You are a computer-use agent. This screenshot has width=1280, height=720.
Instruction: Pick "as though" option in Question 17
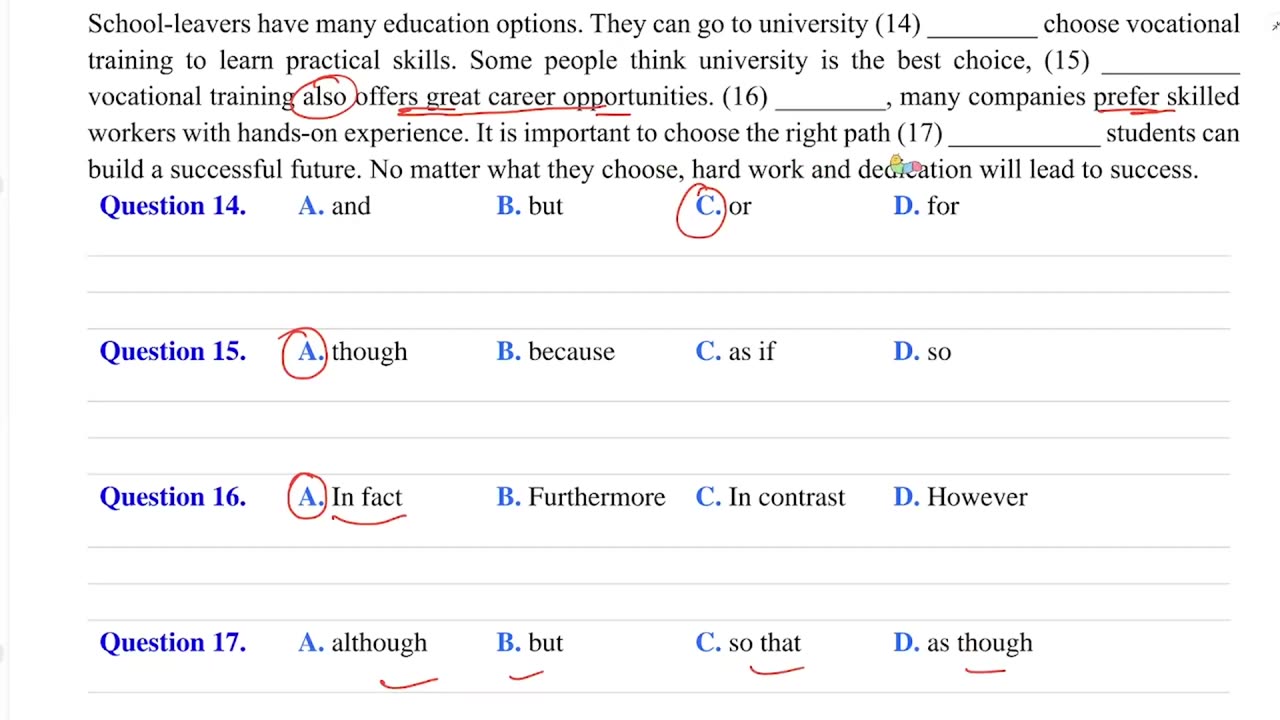point(963,643)
